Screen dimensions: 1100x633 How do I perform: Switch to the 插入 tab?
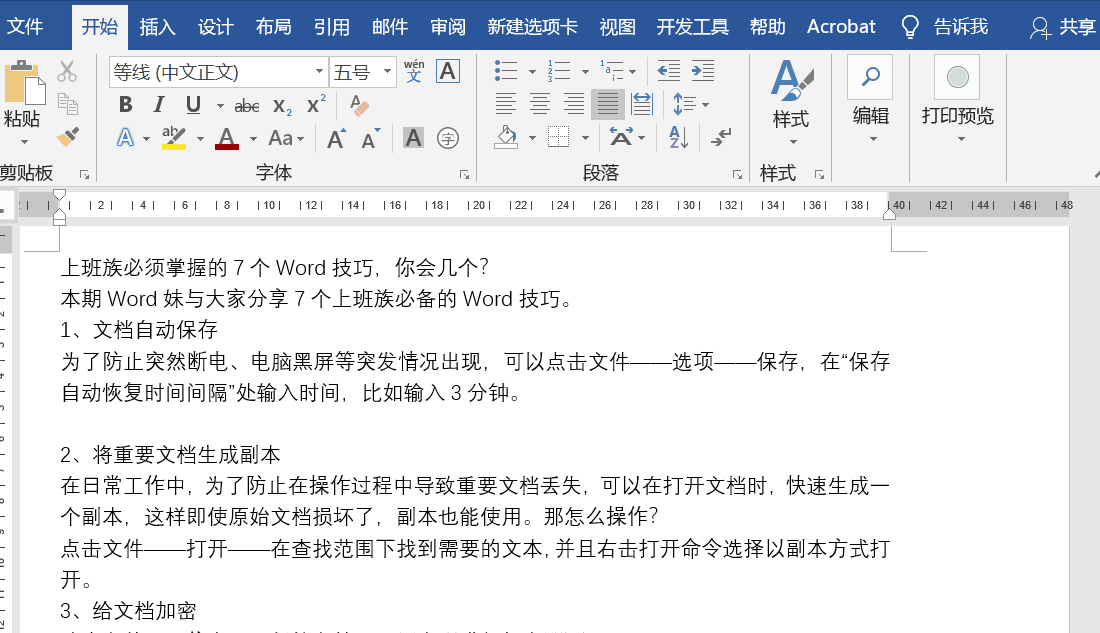pyautogui.click(x=157, y=27)
